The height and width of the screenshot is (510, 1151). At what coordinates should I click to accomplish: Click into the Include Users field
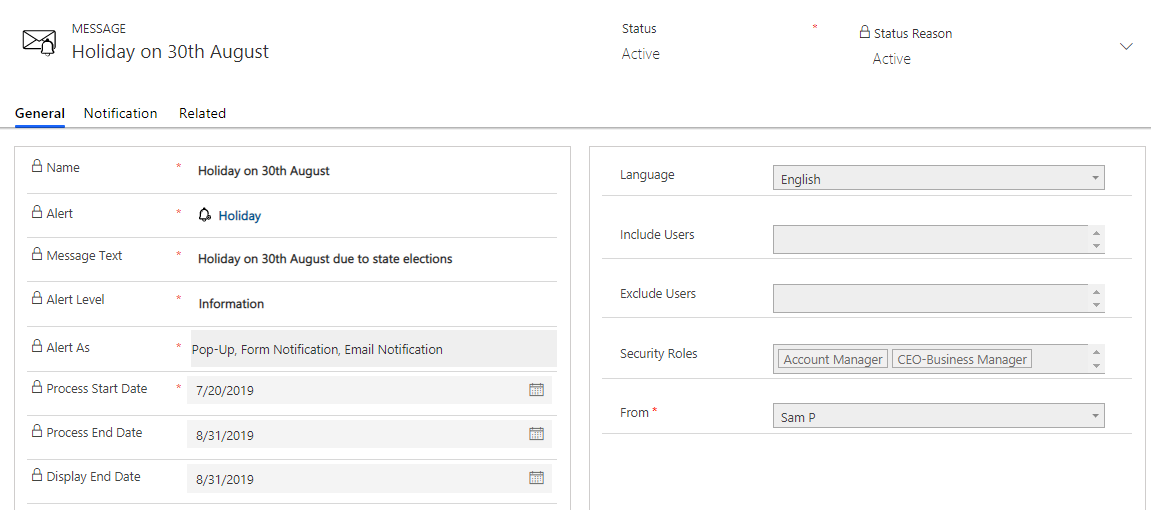(x=930, y=239)
